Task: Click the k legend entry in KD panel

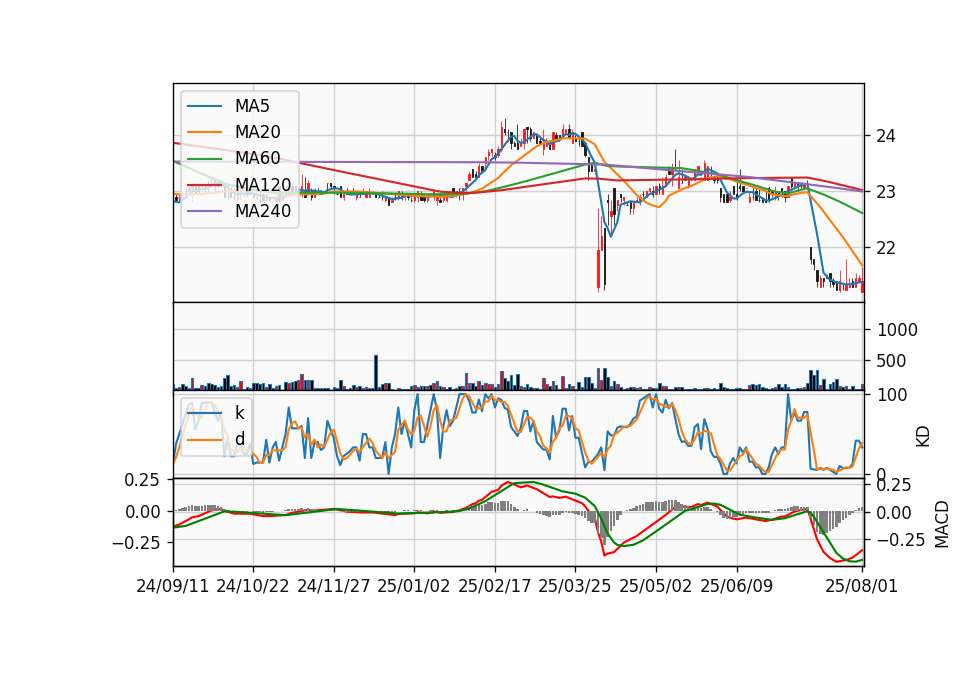Action: tap(240, 413)
